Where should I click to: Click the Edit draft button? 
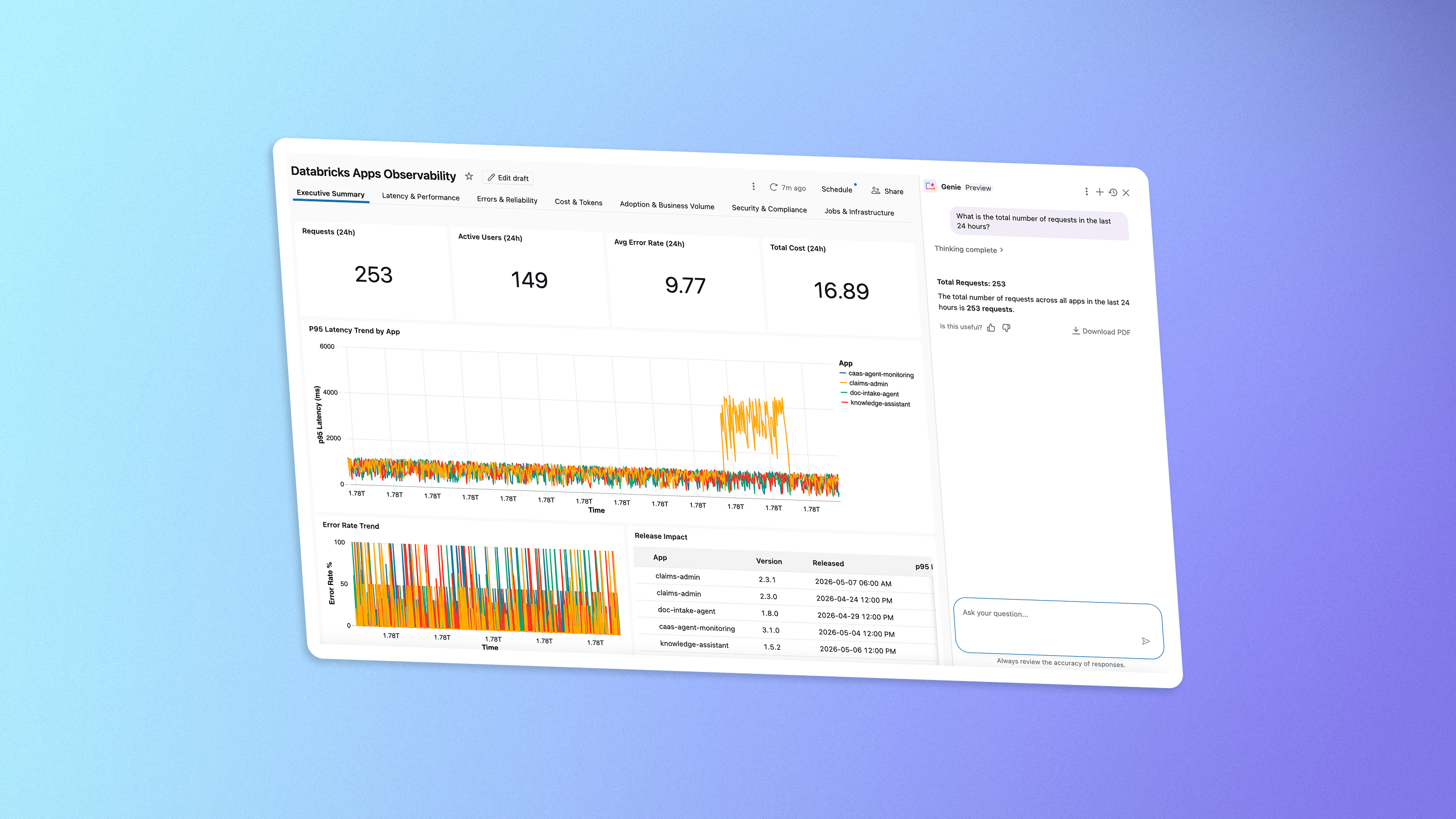point(508,178)
